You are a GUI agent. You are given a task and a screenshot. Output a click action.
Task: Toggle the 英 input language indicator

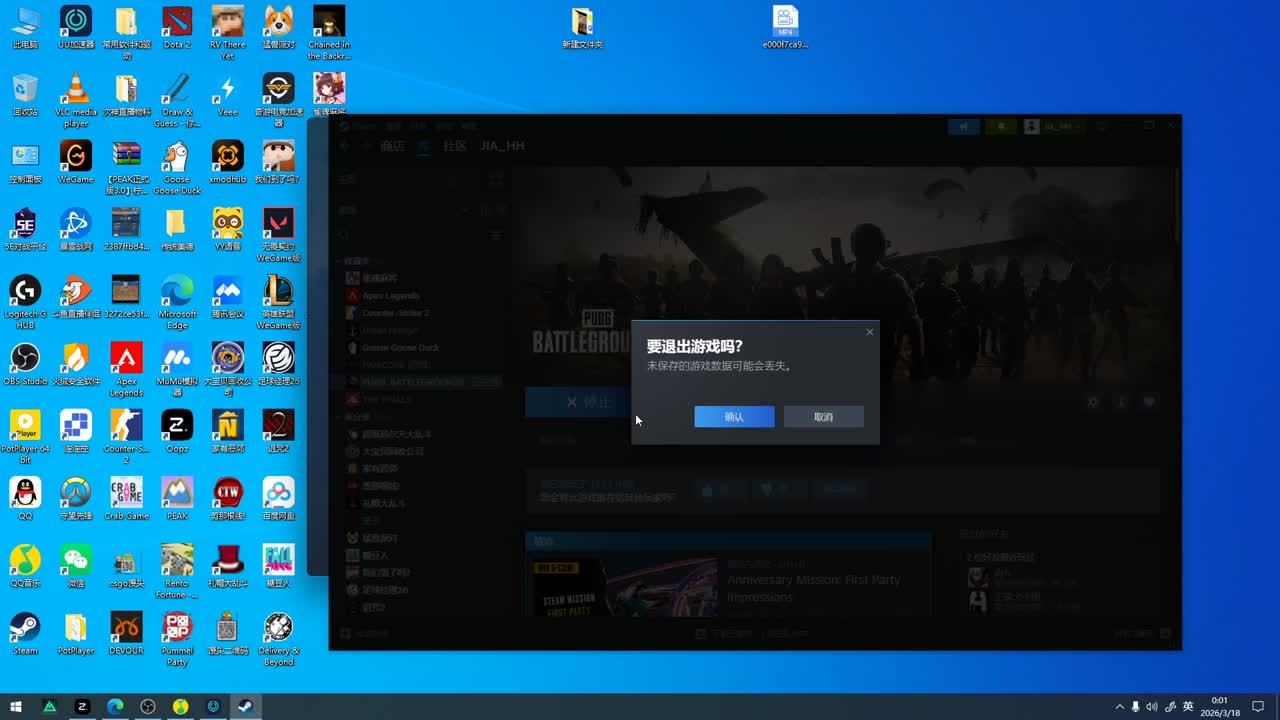point(1188,706)
